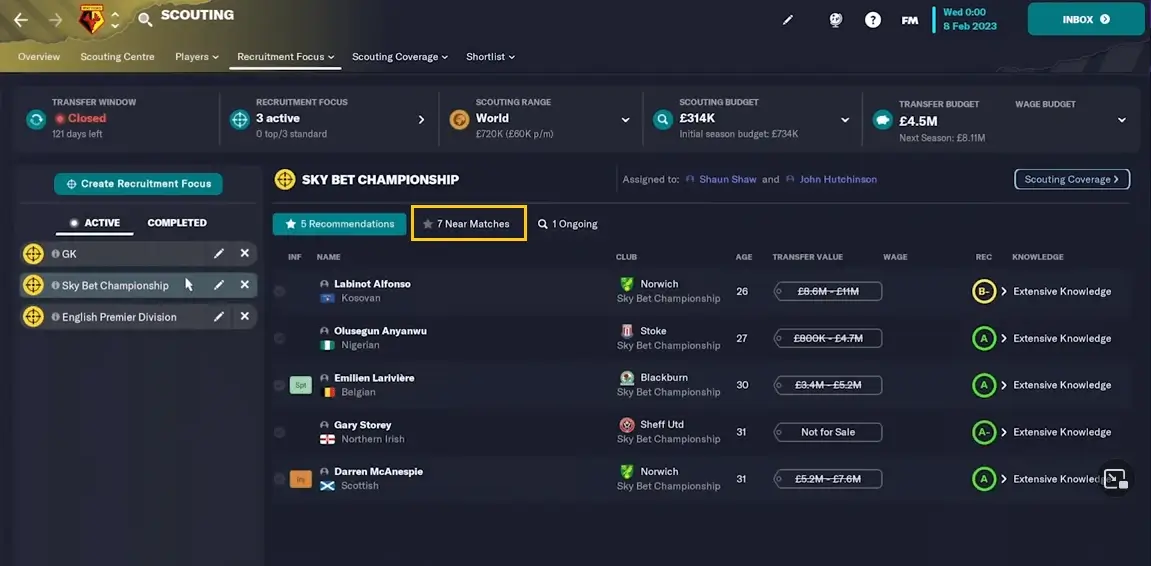Viewport: 1151px width, 566px height.
Task: Sort table by the AGE column header
Action: [x=744, y=257]
